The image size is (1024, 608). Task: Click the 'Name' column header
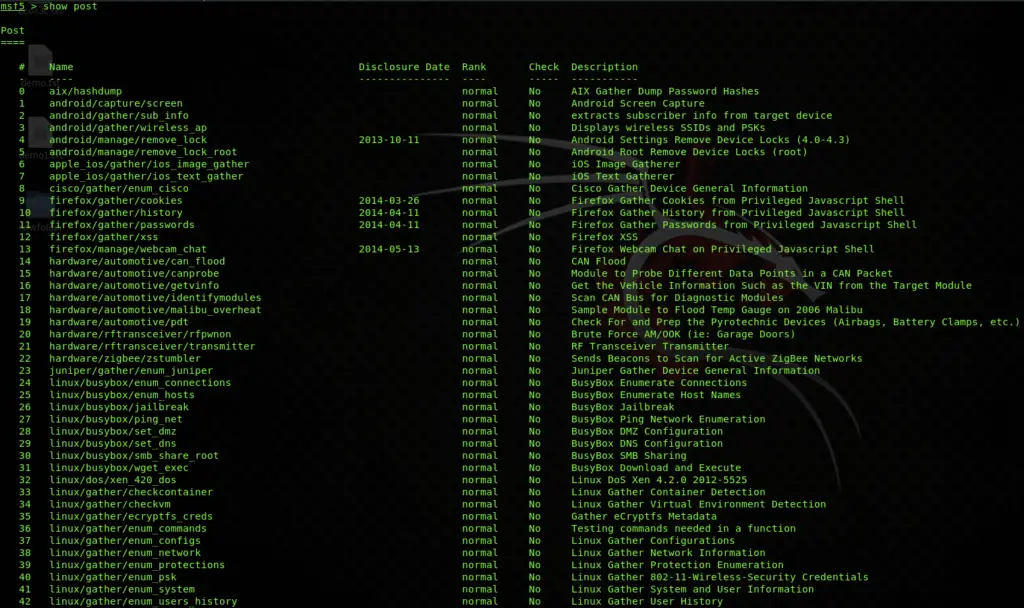[x=61, y=67]
